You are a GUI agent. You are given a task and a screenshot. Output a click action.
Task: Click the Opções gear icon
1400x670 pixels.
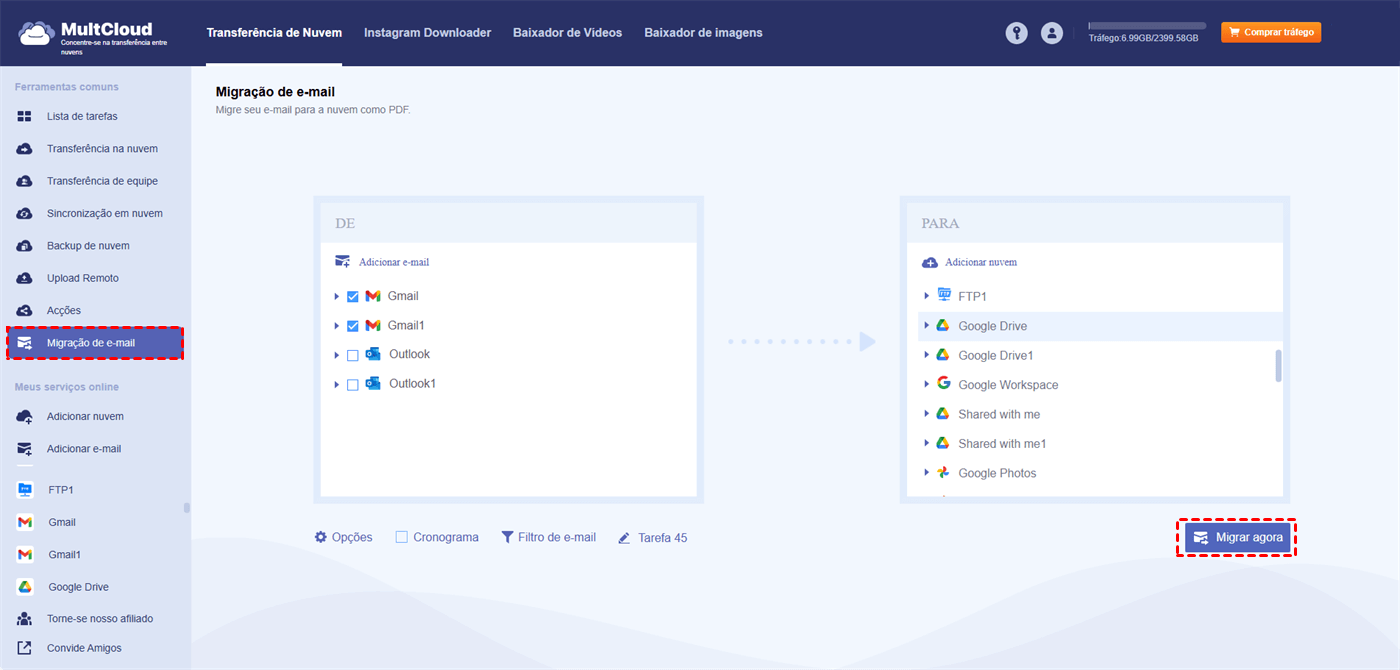point(321,537)
